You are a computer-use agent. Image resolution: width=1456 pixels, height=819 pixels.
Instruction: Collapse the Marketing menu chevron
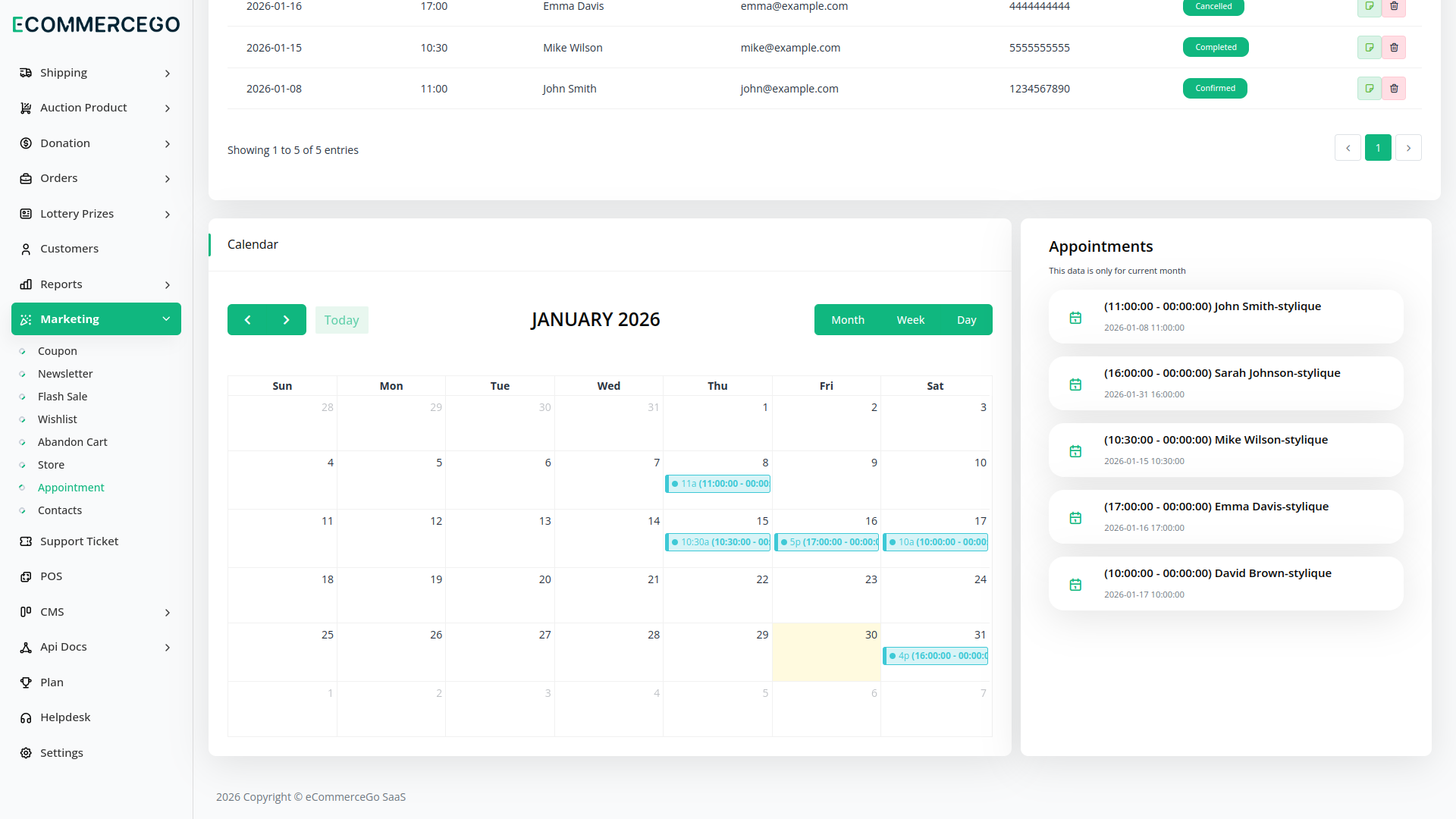166,319
